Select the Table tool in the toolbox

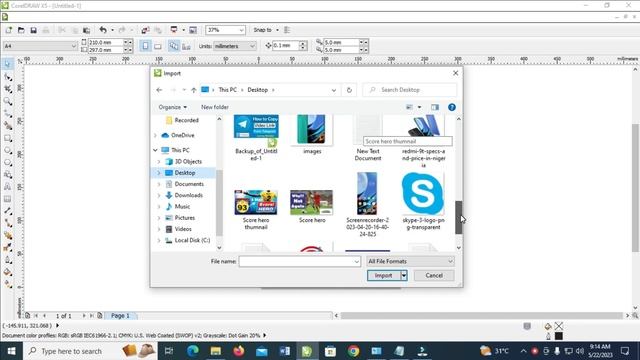7,199
